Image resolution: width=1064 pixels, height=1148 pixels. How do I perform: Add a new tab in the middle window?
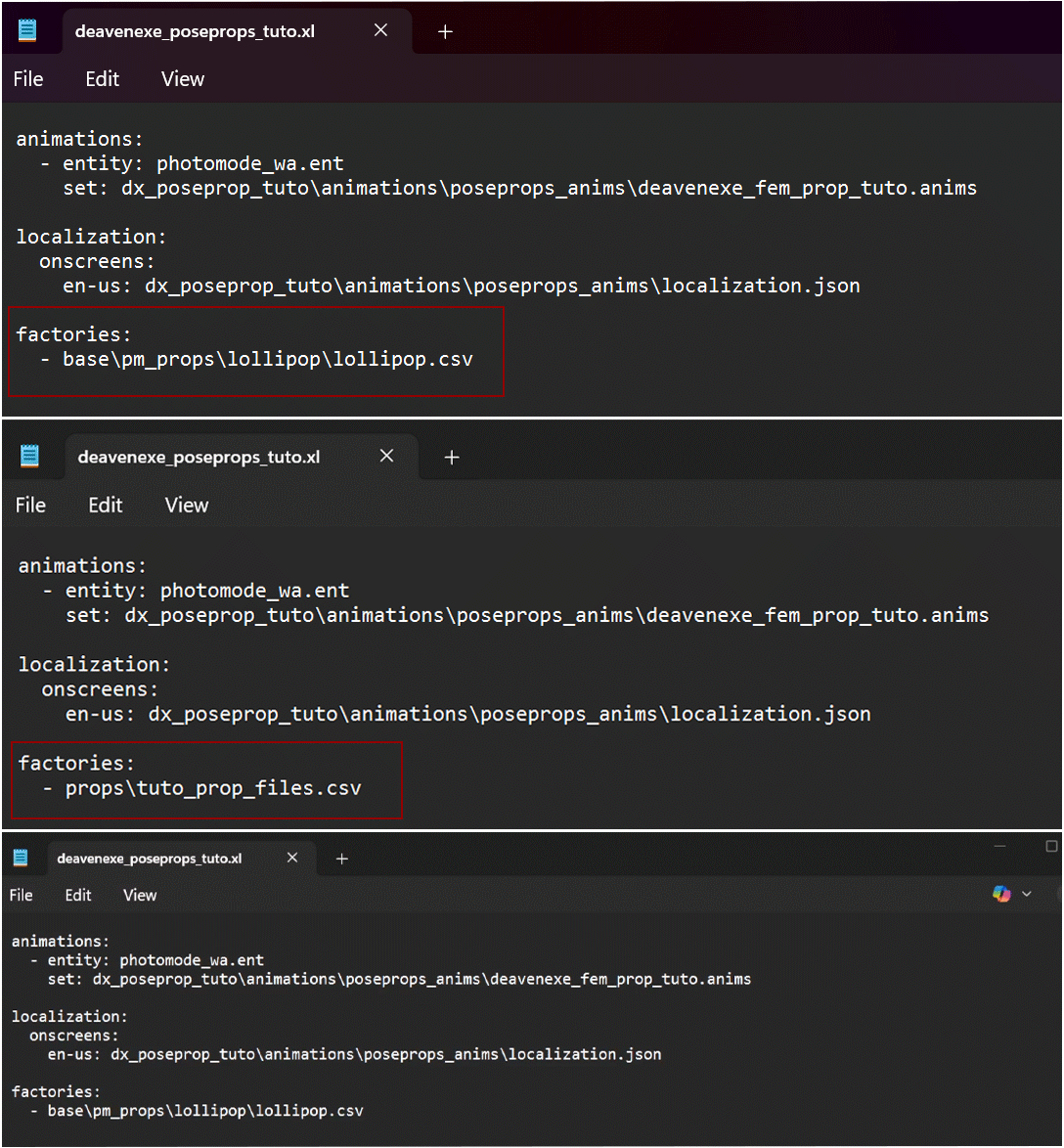pyautogui.click(x=451, y=457)
